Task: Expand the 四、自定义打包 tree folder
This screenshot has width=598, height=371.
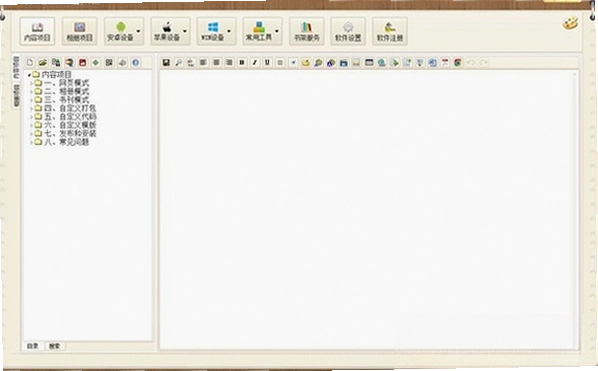Action: 31,108
